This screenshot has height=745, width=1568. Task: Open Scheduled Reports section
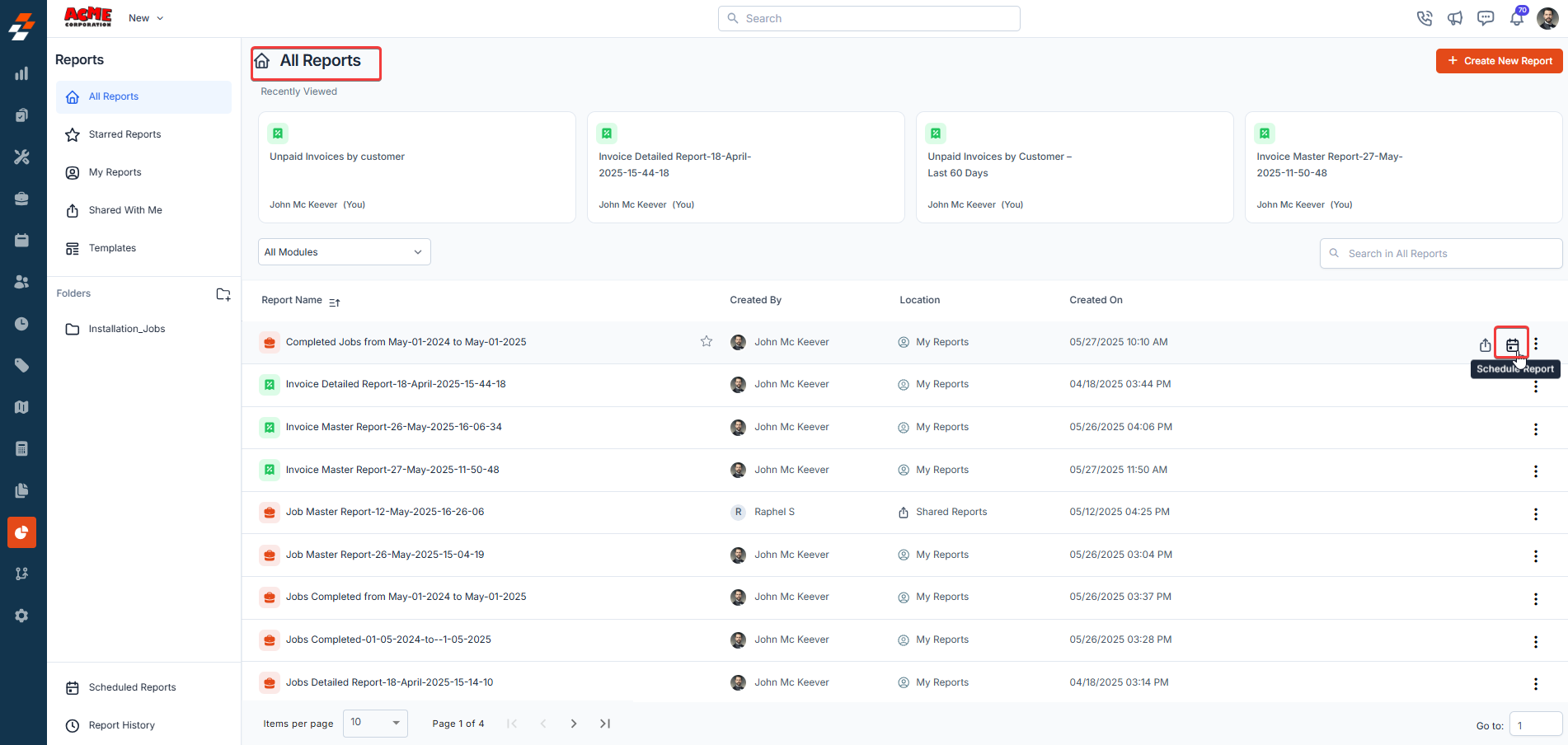143,687
